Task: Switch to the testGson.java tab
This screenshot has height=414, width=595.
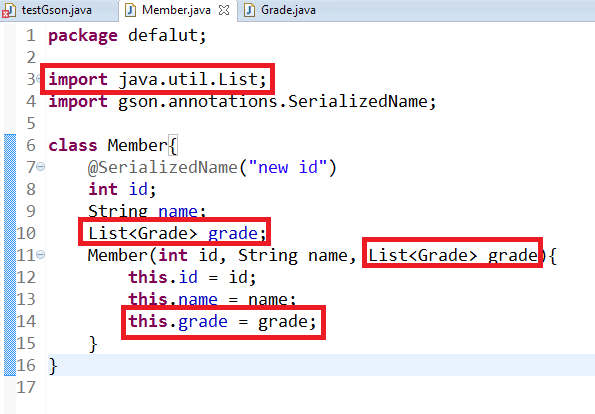Action: pos(57,10)
